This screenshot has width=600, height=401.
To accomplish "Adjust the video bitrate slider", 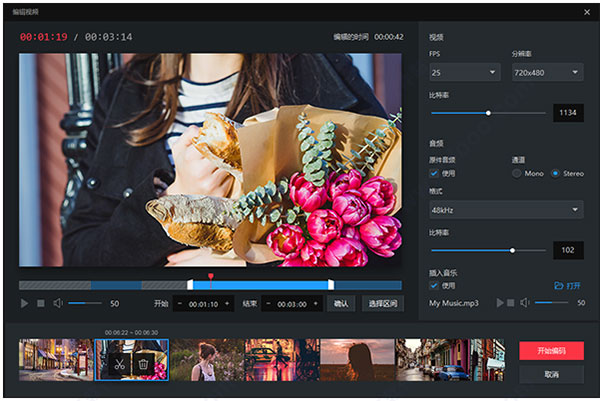I will tap(488, 113).
